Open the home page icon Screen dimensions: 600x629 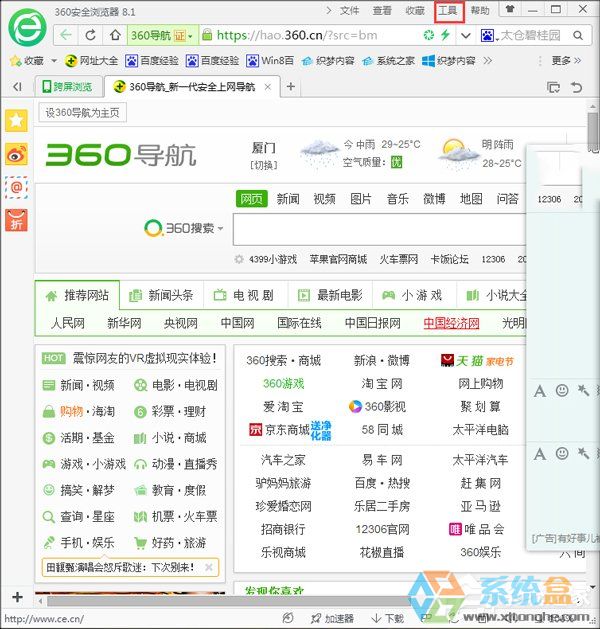pos(115,35)
